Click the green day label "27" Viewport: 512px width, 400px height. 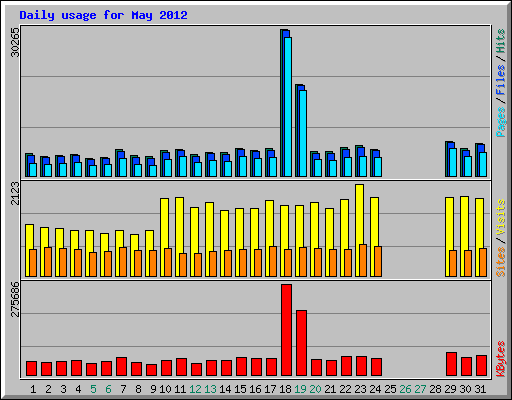pyautogui.click(x=420, y=389)
